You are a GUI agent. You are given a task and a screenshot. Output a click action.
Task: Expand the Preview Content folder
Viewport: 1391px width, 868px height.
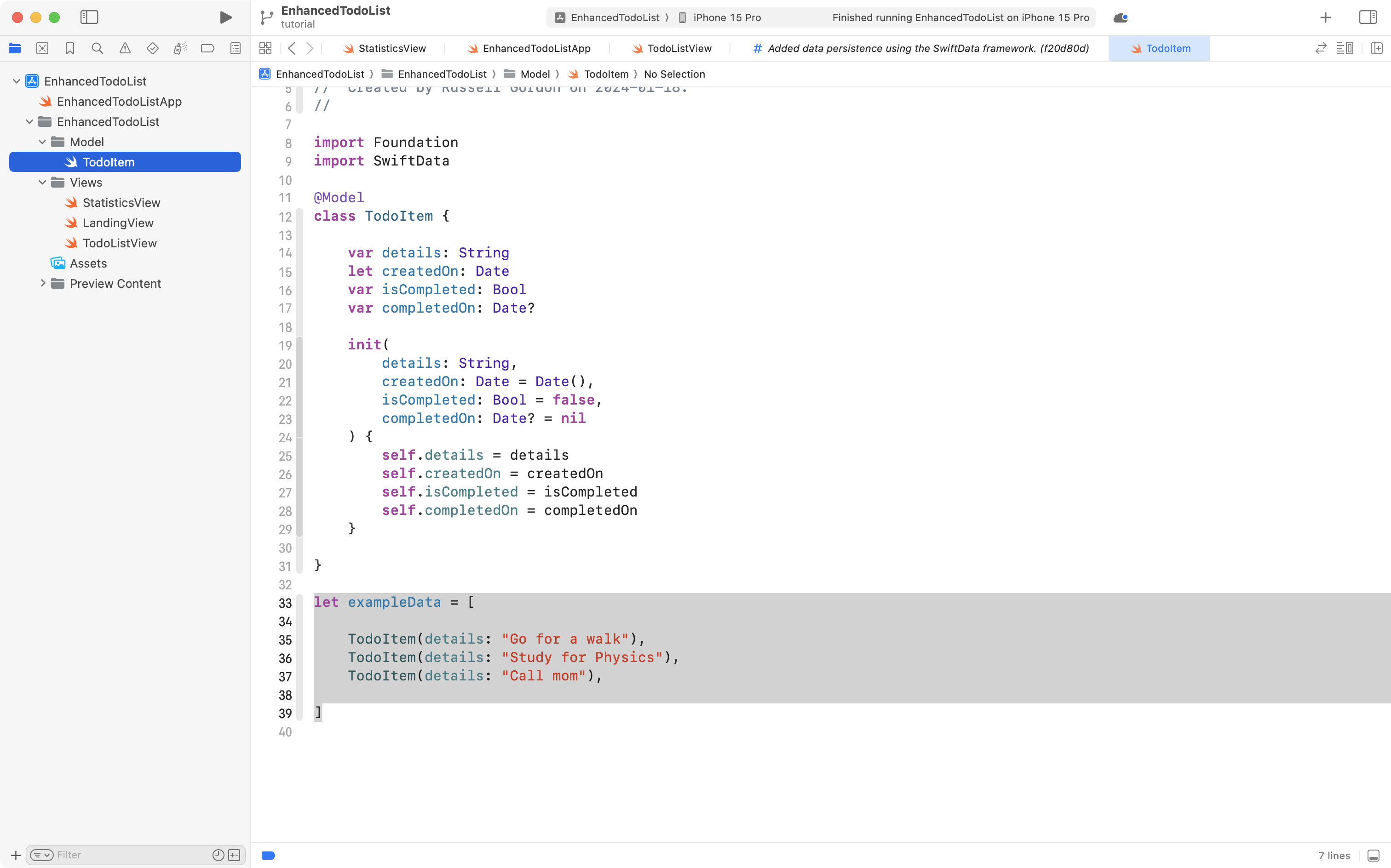[42, 283]
